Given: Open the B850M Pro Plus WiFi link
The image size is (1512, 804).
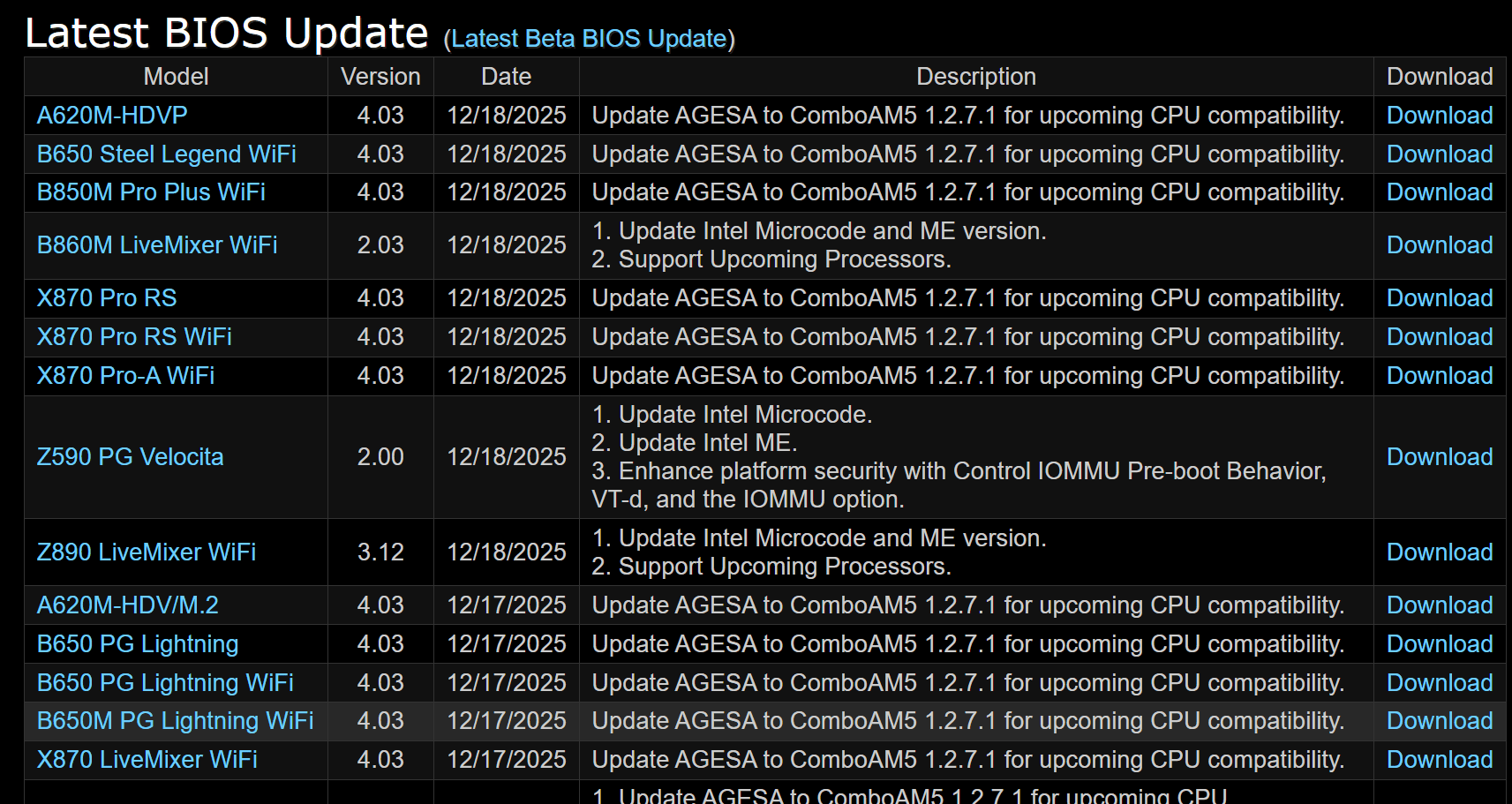Looking at the screenshot, I should 151,192.
